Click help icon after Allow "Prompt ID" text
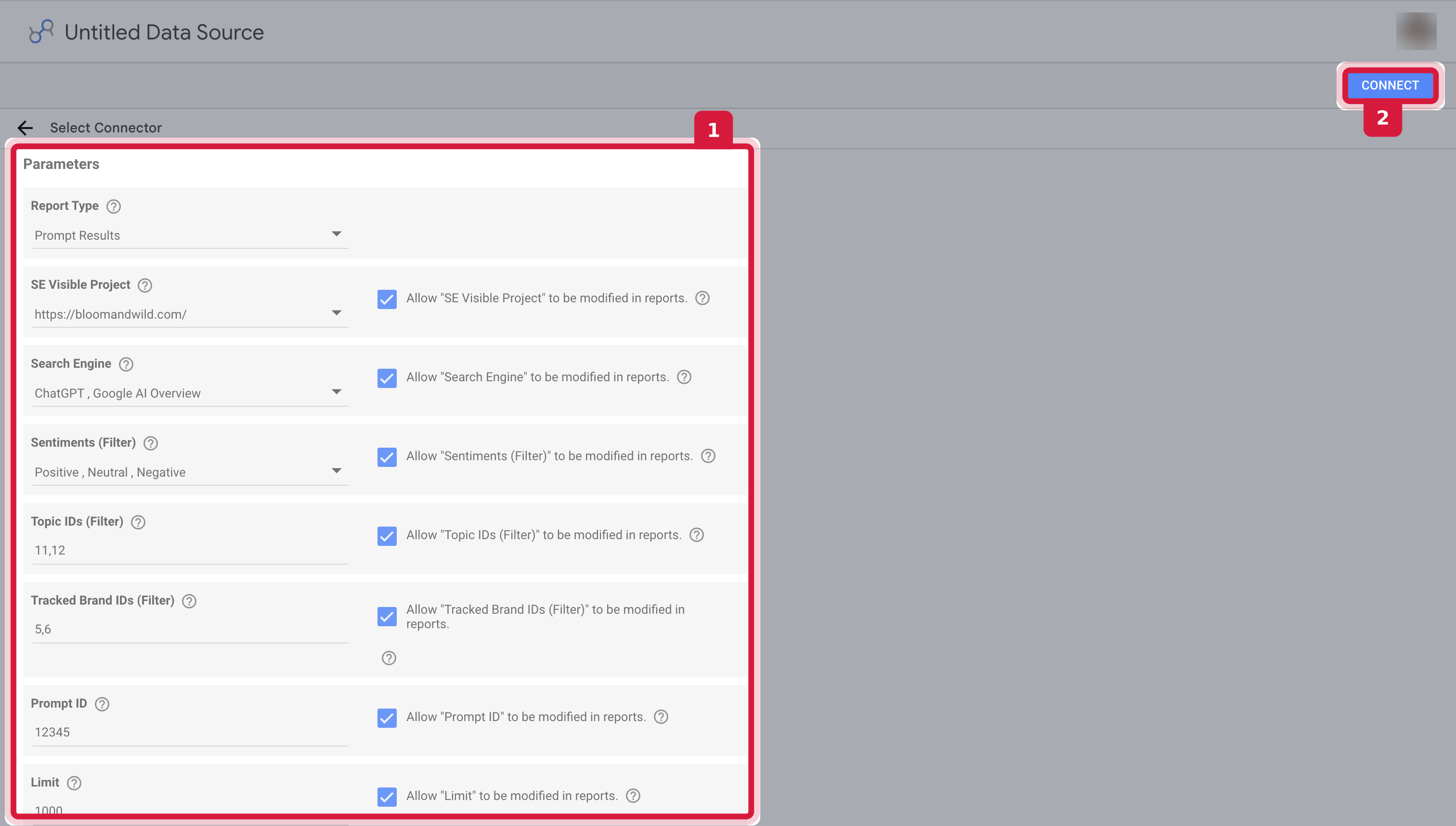 click(x=661, y=717)
